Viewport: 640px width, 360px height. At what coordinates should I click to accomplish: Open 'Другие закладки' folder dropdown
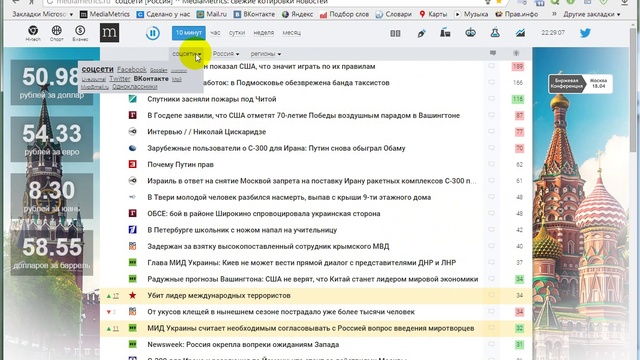tap(592, 14)
